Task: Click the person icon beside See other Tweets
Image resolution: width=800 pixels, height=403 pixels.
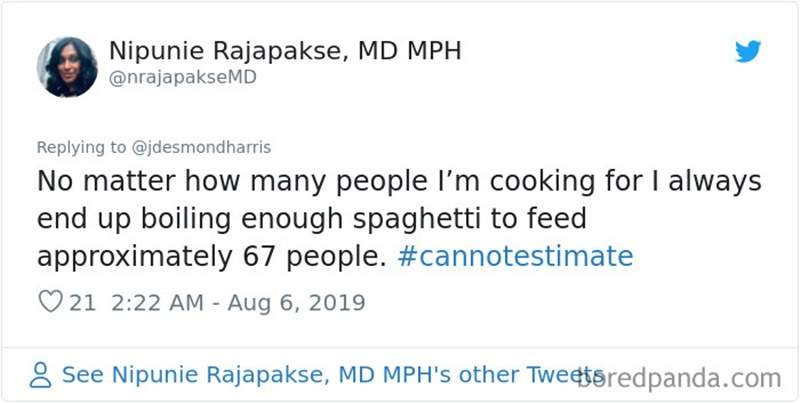Action: point(41,376)
